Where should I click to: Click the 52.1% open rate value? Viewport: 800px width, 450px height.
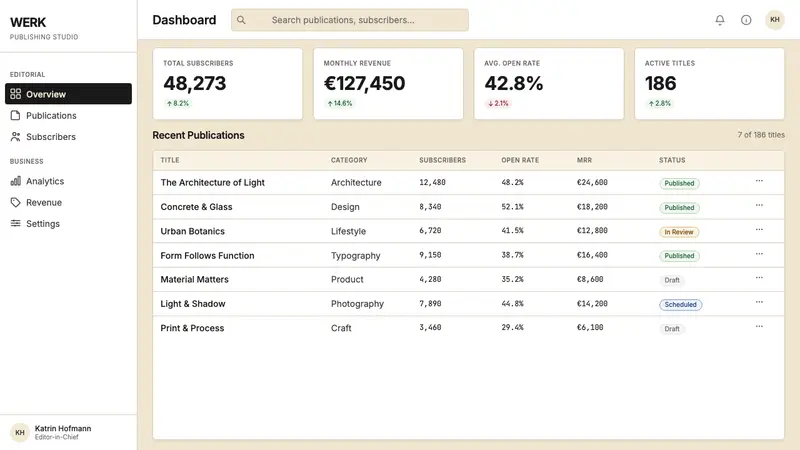point(512,207)
